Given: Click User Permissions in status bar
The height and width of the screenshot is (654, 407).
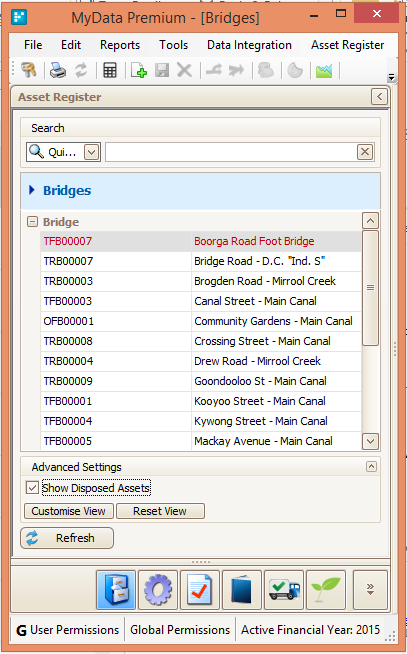Looking at the screenshot, I should 75,630.
